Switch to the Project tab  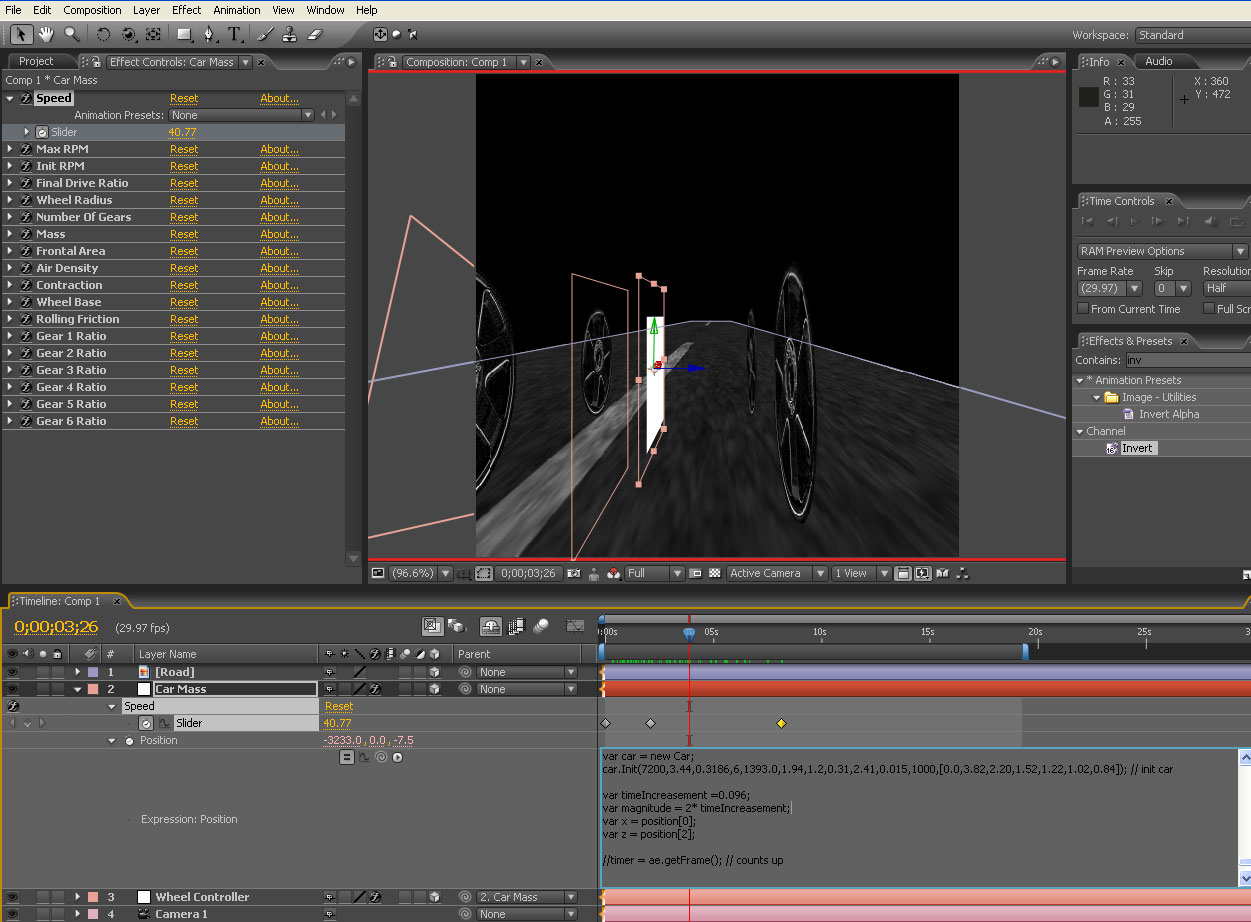click(36, 61)
